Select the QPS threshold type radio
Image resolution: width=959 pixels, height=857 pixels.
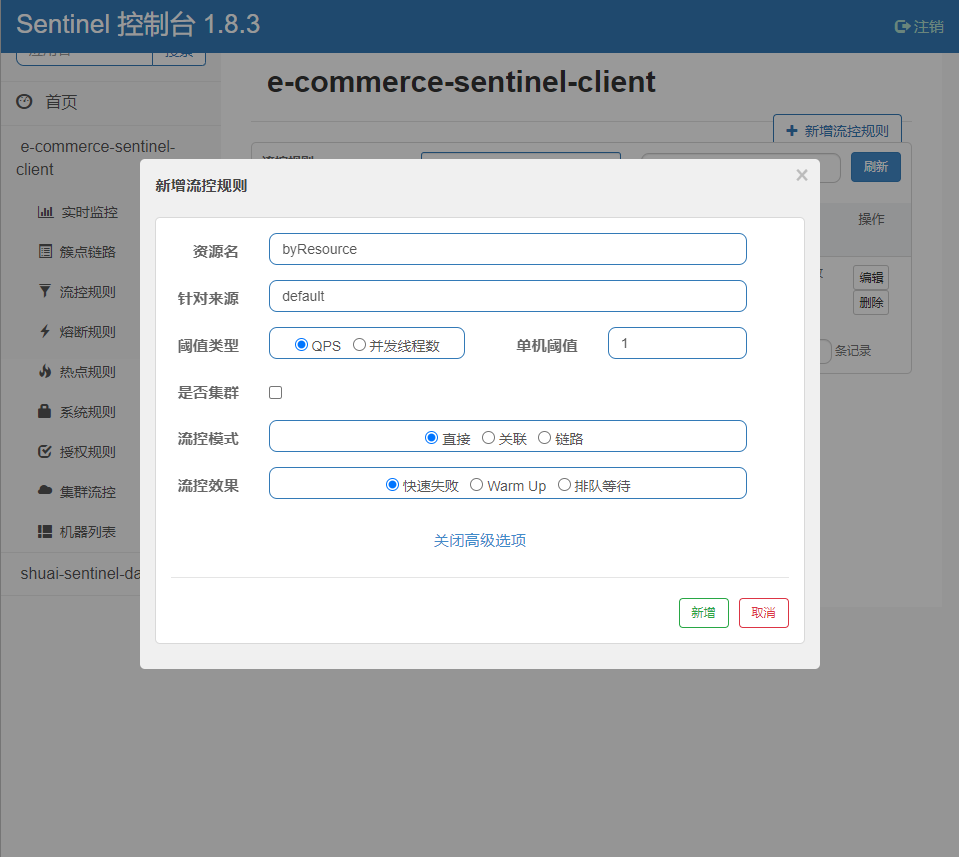[x=302, y=343]
